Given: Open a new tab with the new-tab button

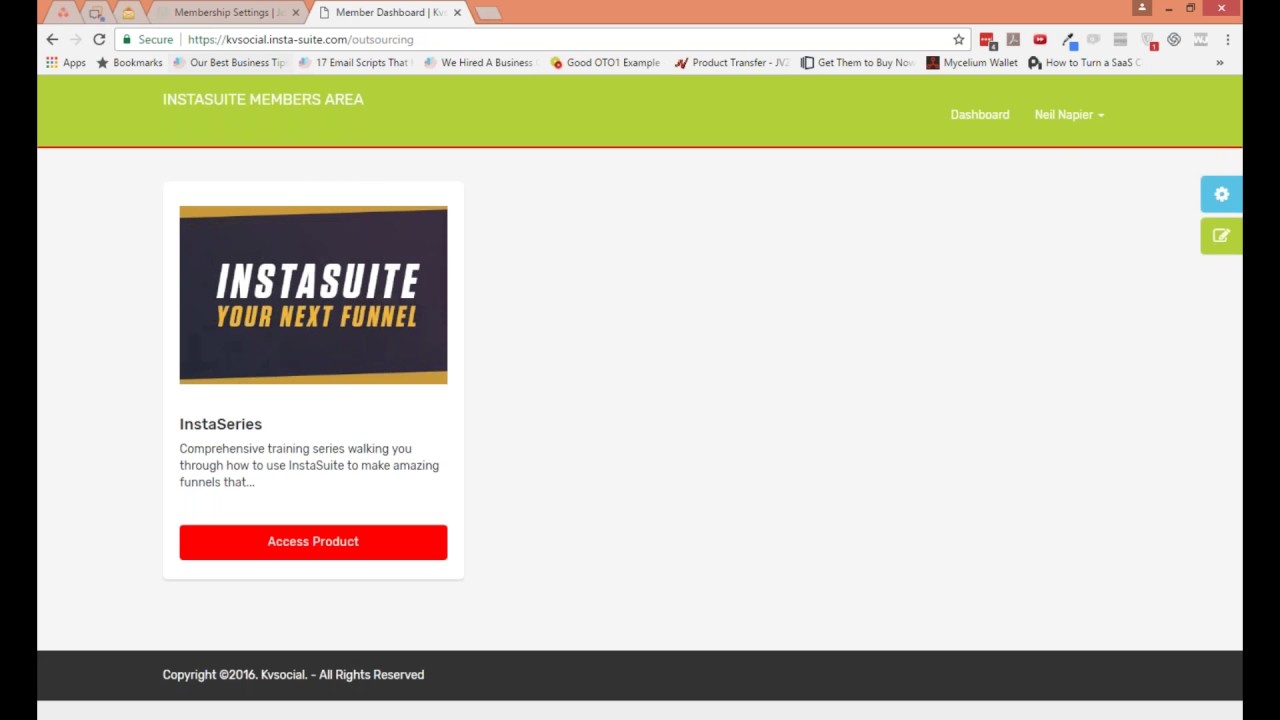Looking at the screenshot, I should tap(487, 13).
